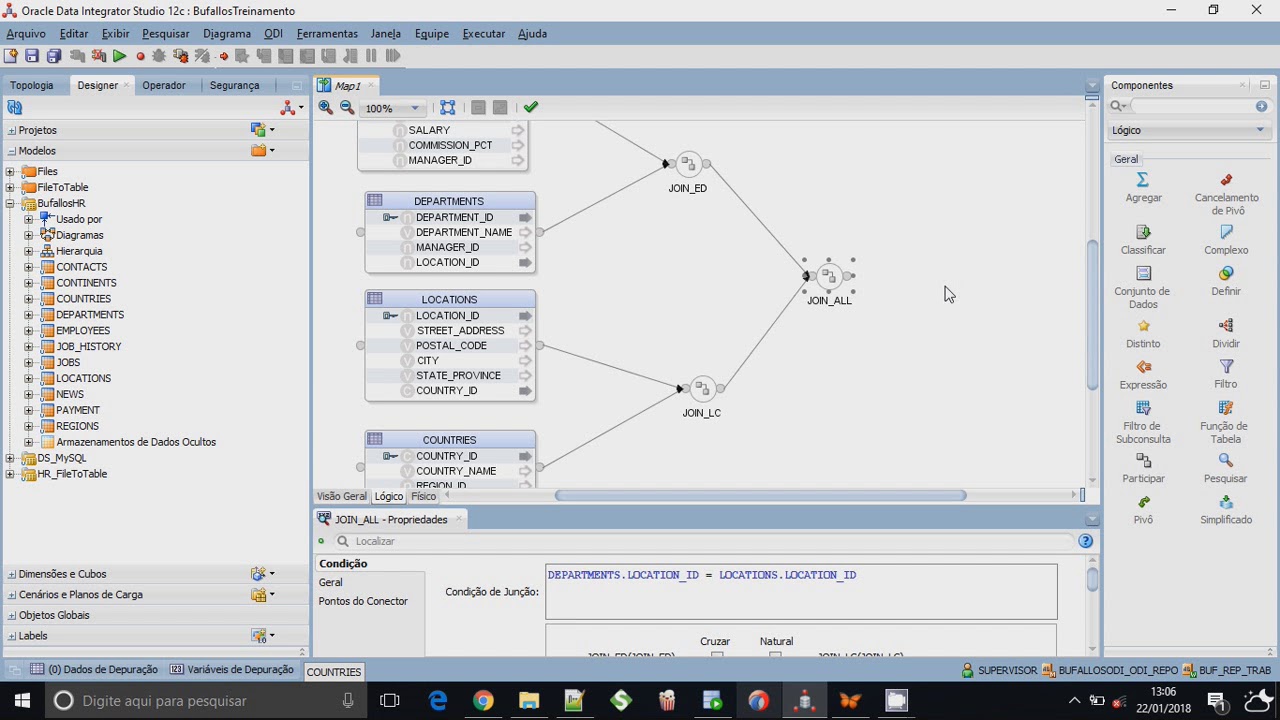
Task: Click the Windows taskbar search box
Action: (x=205, y=701)
